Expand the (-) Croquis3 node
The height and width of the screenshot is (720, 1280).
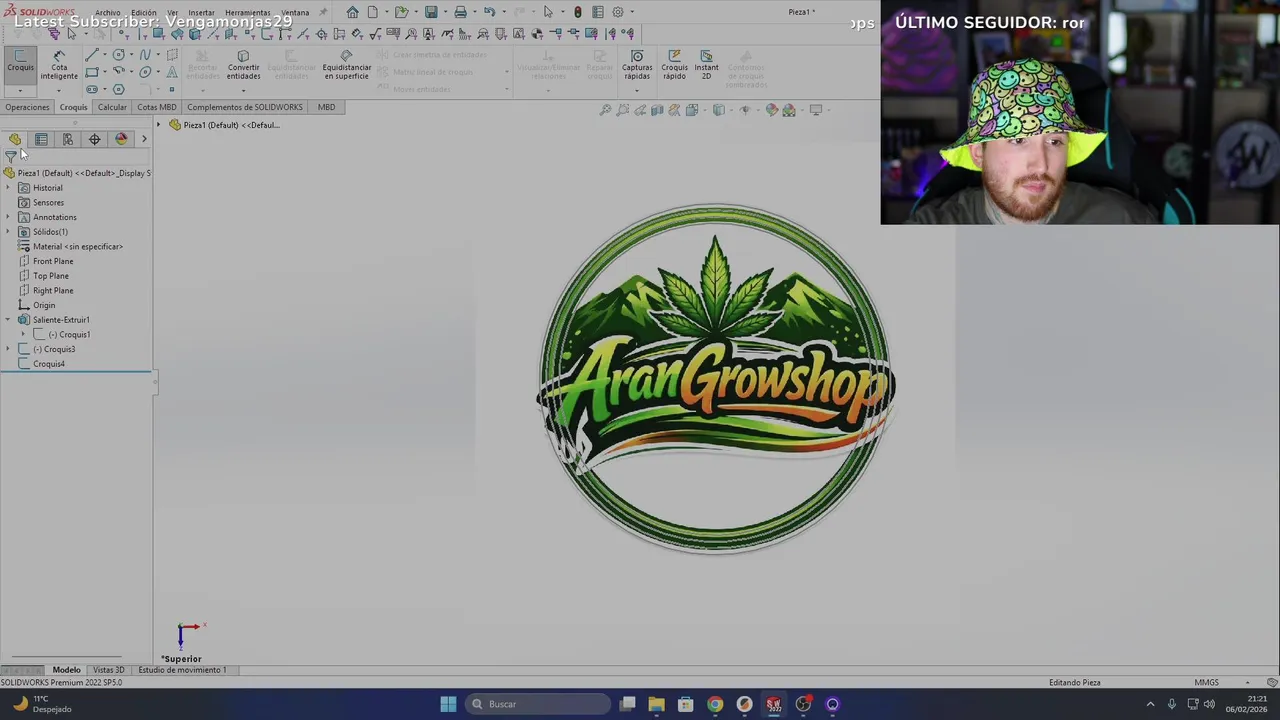(x=8, y=349)
